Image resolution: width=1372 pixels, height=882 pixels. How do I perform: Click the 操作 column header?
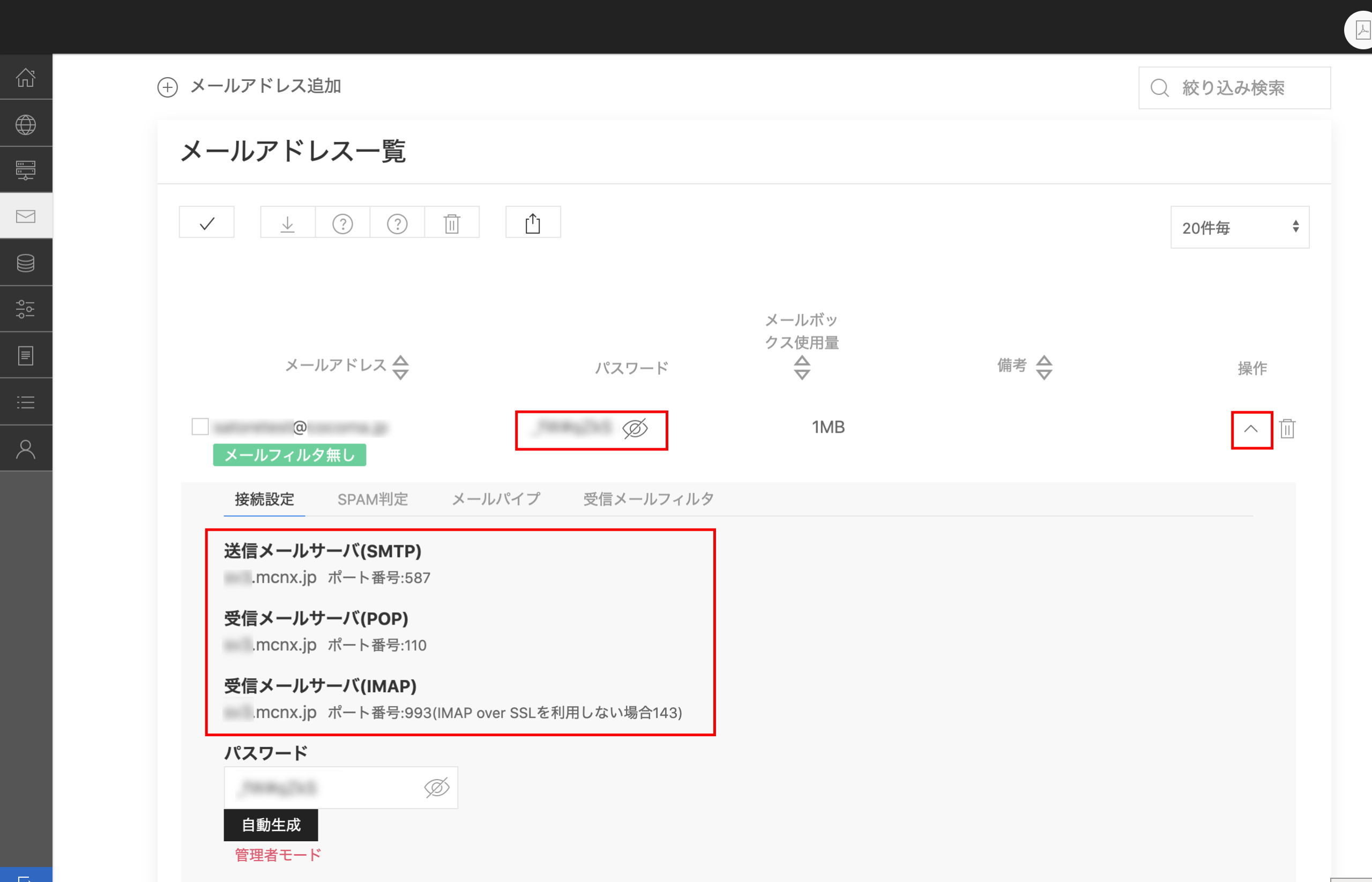pos(1252,368)
